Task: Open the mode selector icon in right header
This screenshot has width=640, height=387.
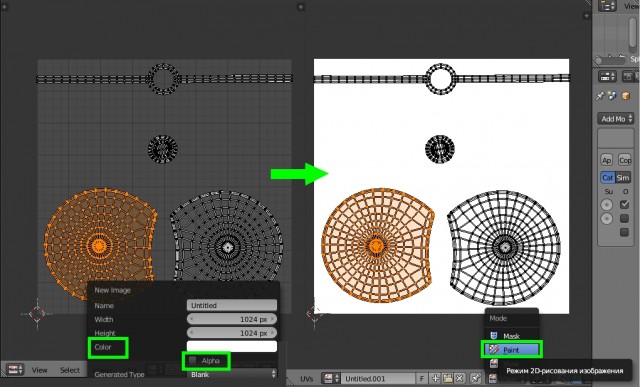Action: (x=493, y=378)
